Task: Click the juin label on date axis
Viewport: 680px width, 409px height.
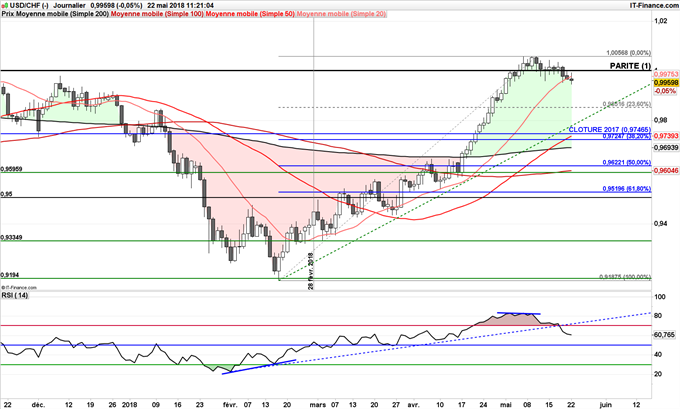Action: tap(605, 405)
